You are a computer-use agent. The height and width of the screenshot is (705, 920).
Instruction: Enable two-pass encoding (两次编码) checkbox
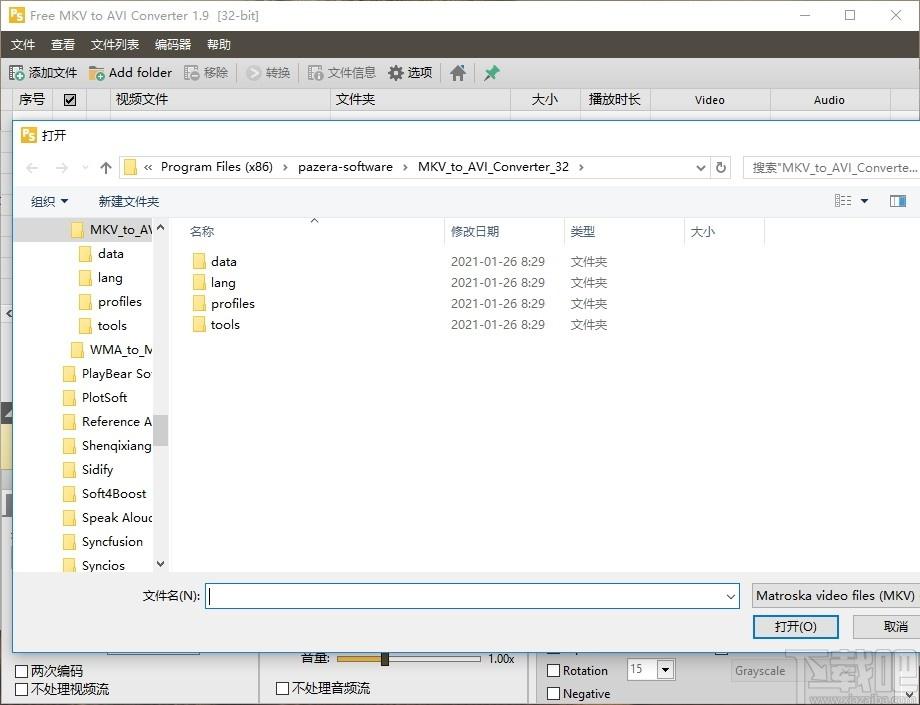21,671
